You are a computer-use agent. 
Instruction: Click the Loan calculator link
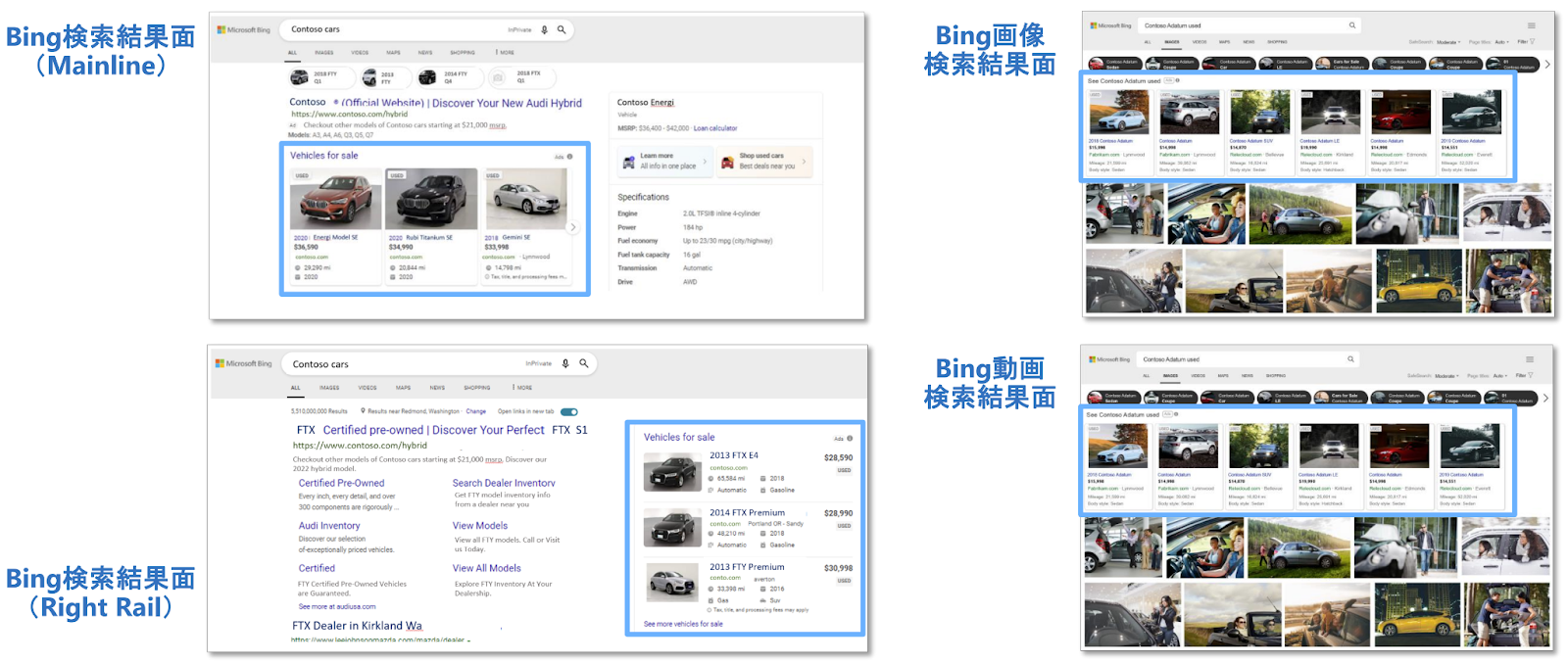[x=715, y=128]
